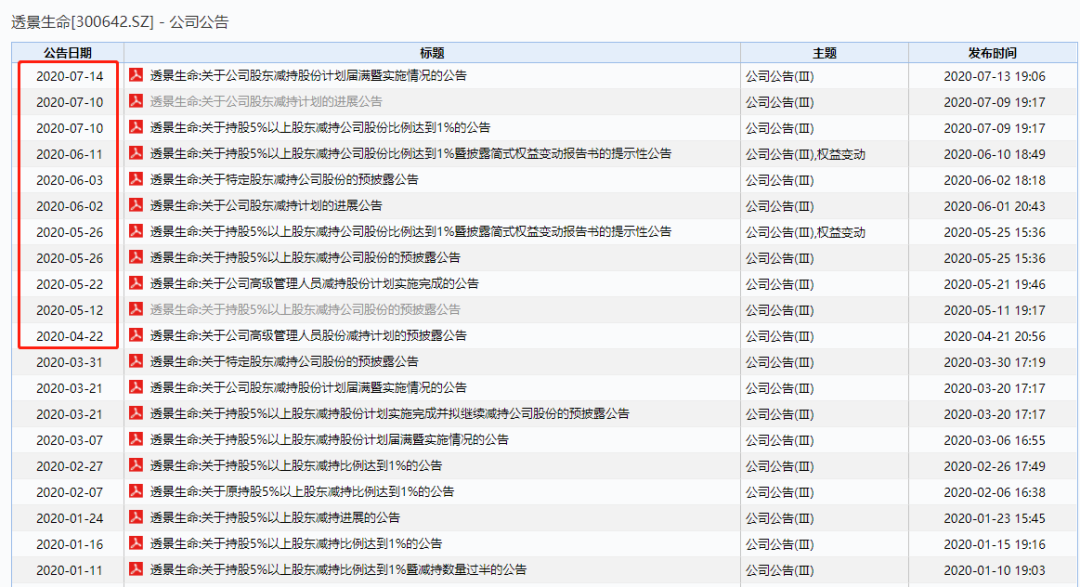Open PDF icon for the 2020-05-22 announcement
Viewport: 1080px width, 587px height.
(136, 283)
